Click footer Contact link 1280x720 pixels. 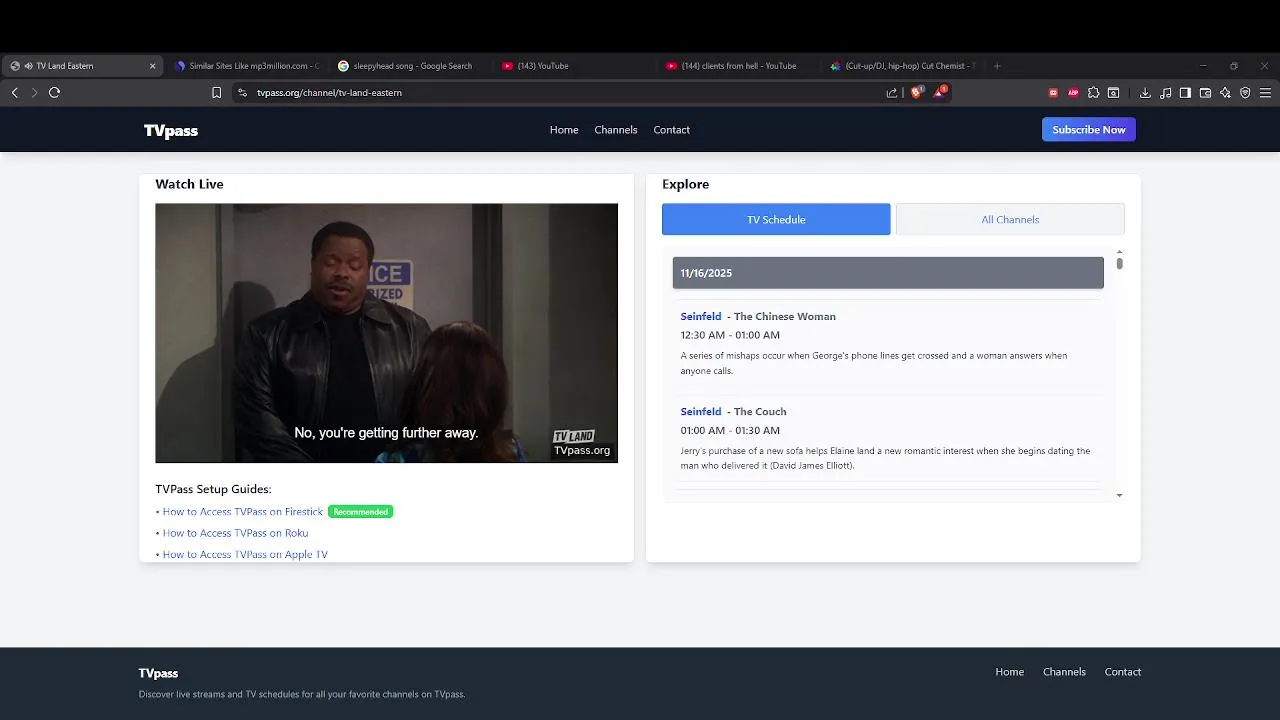1122,672
